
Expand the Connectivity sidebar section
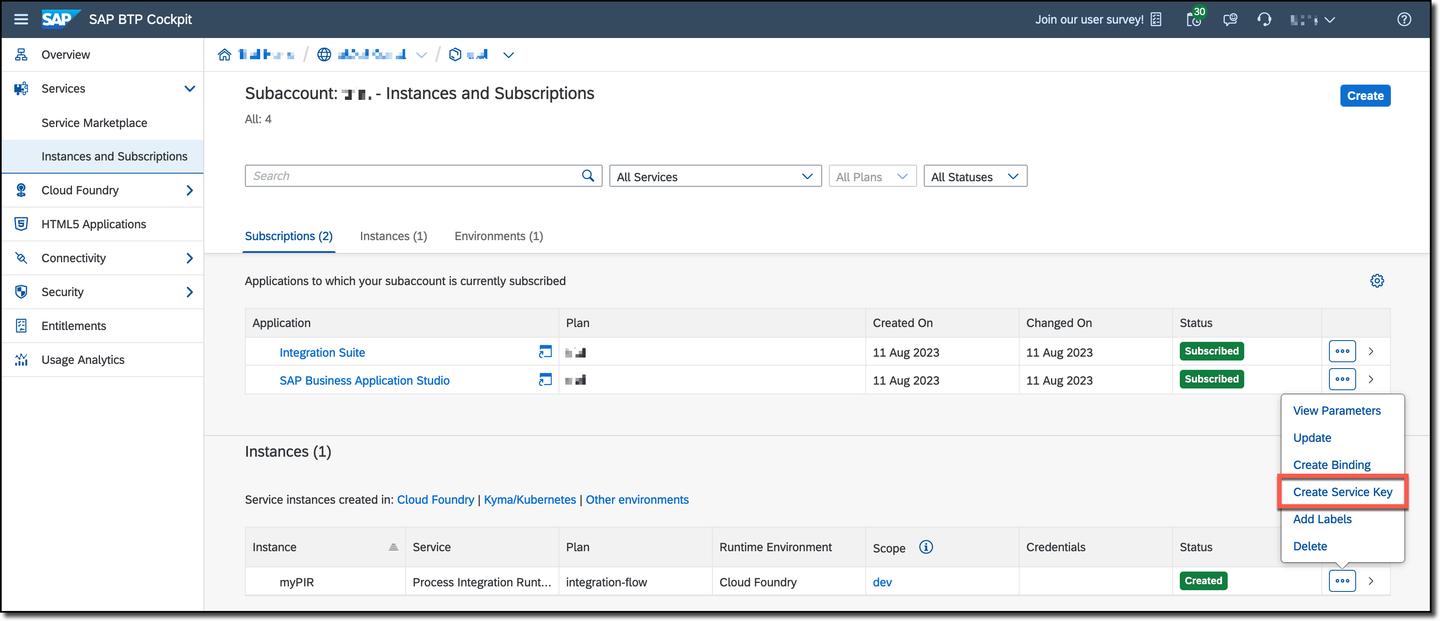[x=190, y=258]
